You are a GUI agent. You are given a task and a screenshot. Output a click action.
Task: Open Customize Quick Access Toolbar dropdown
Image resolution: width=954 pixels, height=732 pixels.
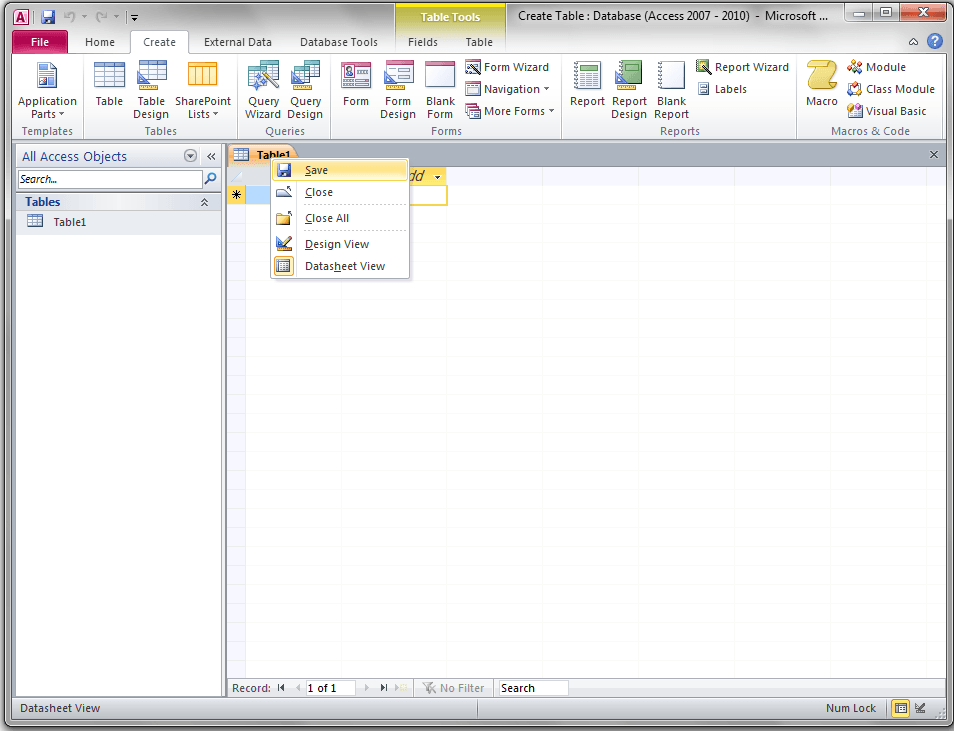134,18
